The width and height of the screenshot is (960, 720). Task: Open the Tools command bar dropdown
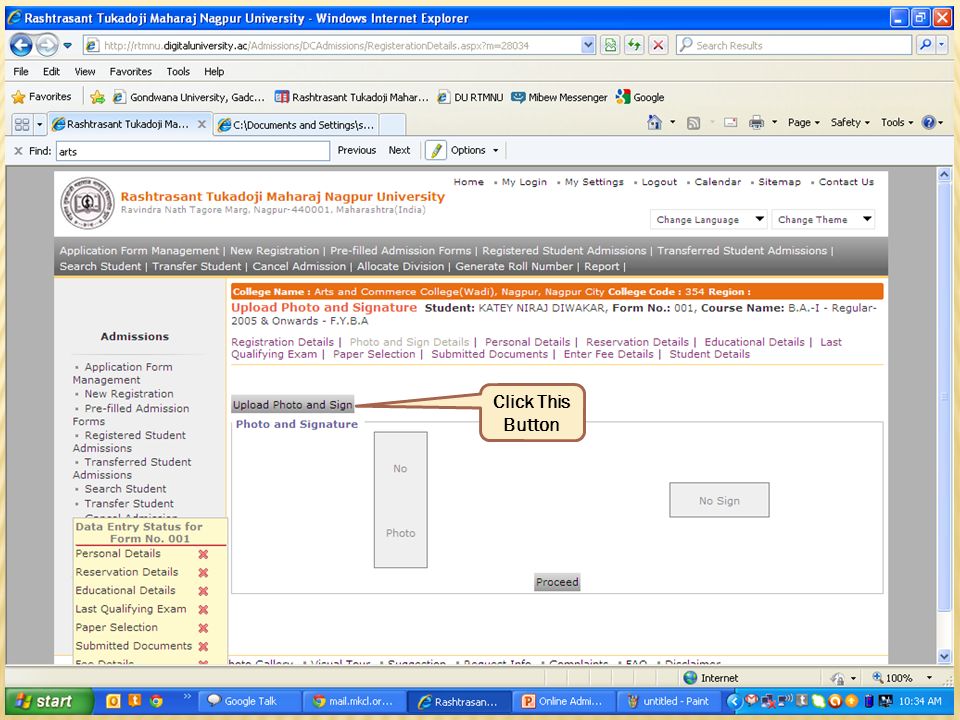click(x=897, y=122)
